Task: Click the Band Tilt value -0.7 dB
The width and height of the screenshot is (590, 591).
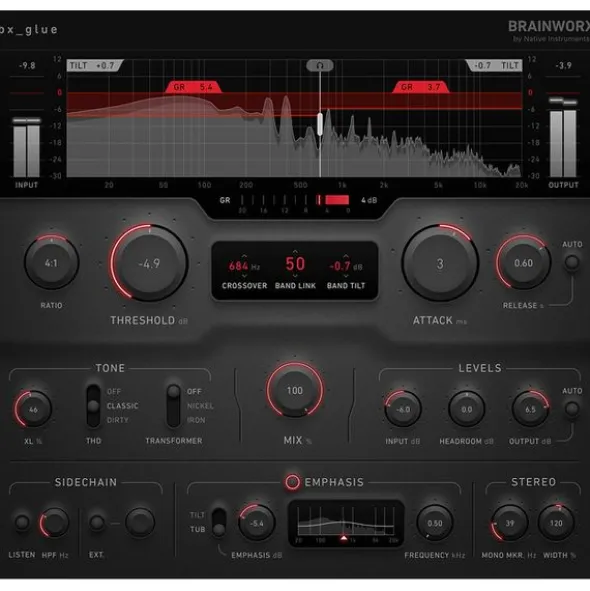Action: (x=345, y=266)
